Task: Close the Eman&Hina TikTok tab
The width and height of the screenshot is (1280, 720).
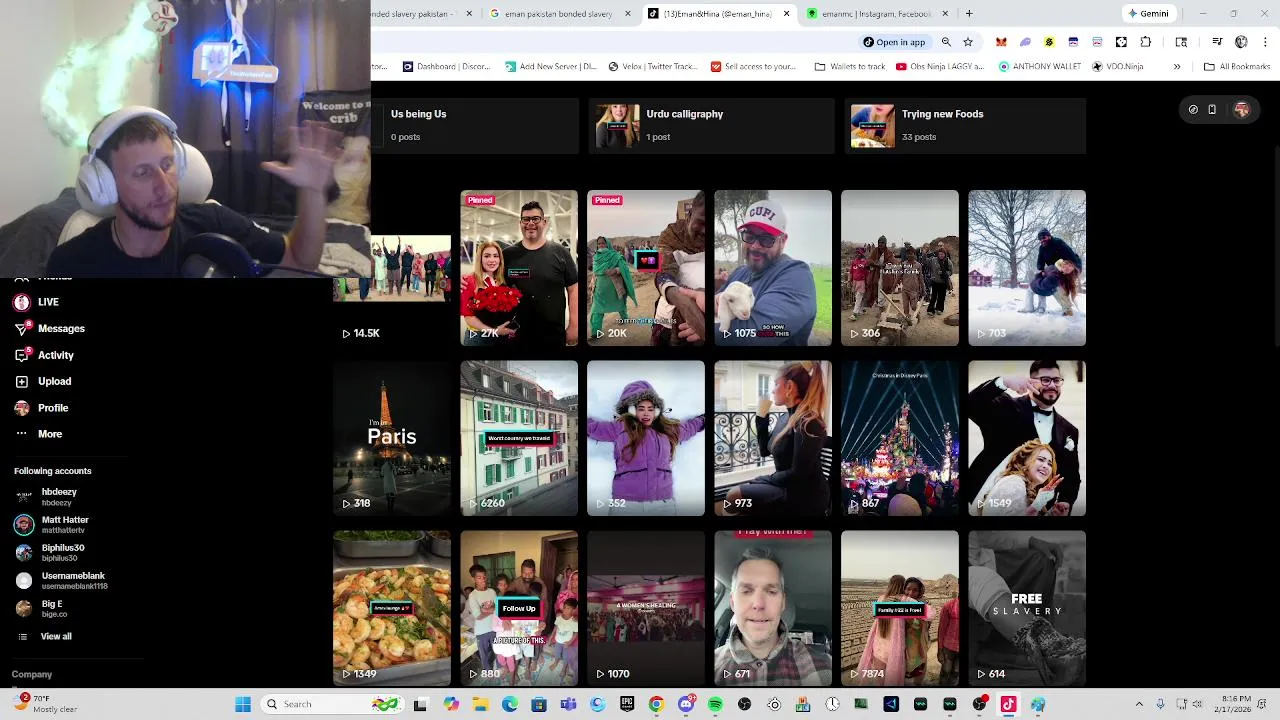Action: (x=786, y=14)
